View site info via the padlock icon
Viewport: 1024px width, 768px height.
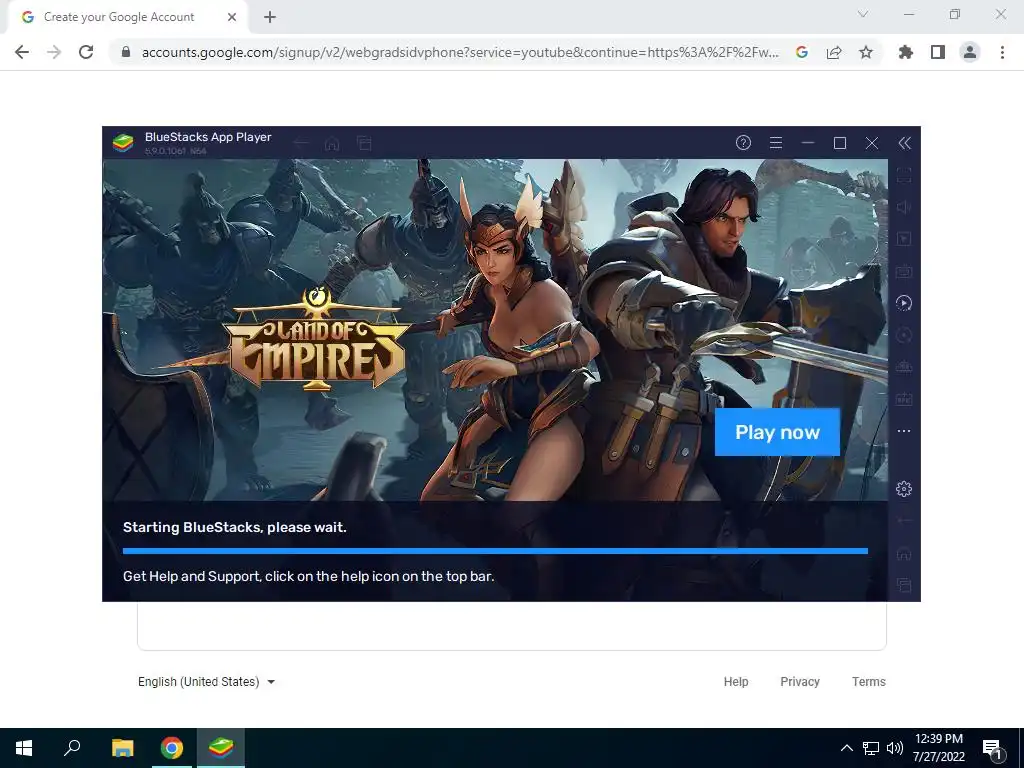(126, 52)
